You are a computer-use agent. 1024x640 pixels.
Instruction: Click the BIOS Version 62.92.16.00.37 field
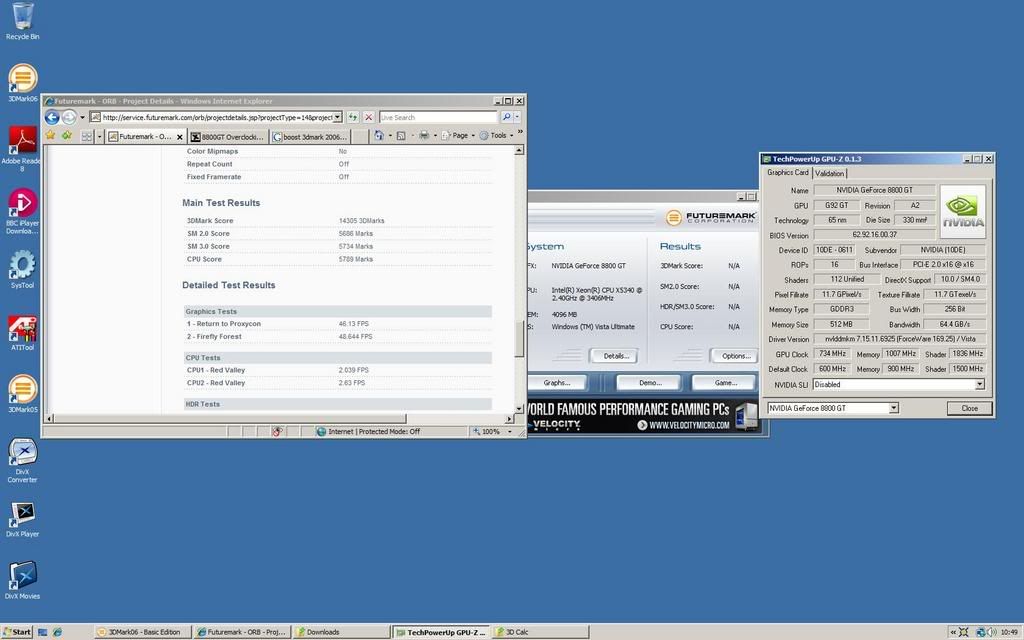click(x=874, y=234)
